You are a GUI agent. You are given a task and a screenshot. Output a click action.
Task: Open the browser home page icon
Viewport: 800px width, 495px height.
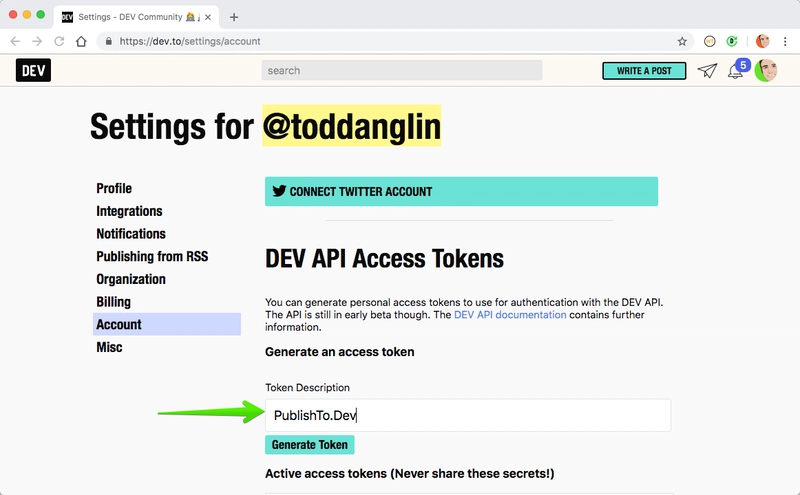click(x=81, y=41)
